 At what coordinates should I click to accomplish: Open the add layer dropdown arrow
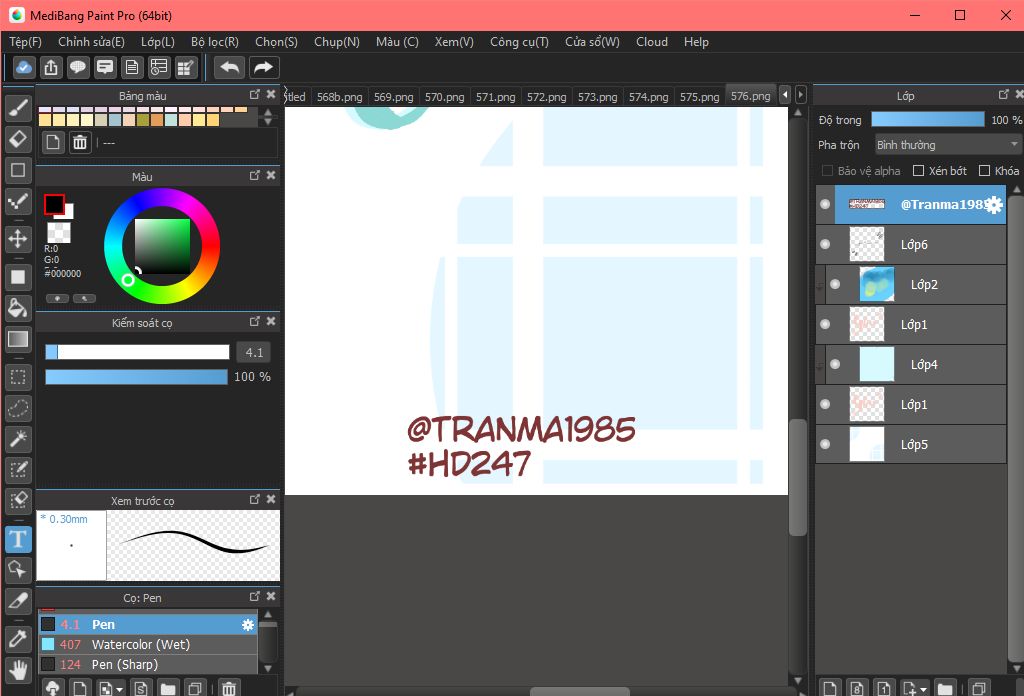coord(923,689)
